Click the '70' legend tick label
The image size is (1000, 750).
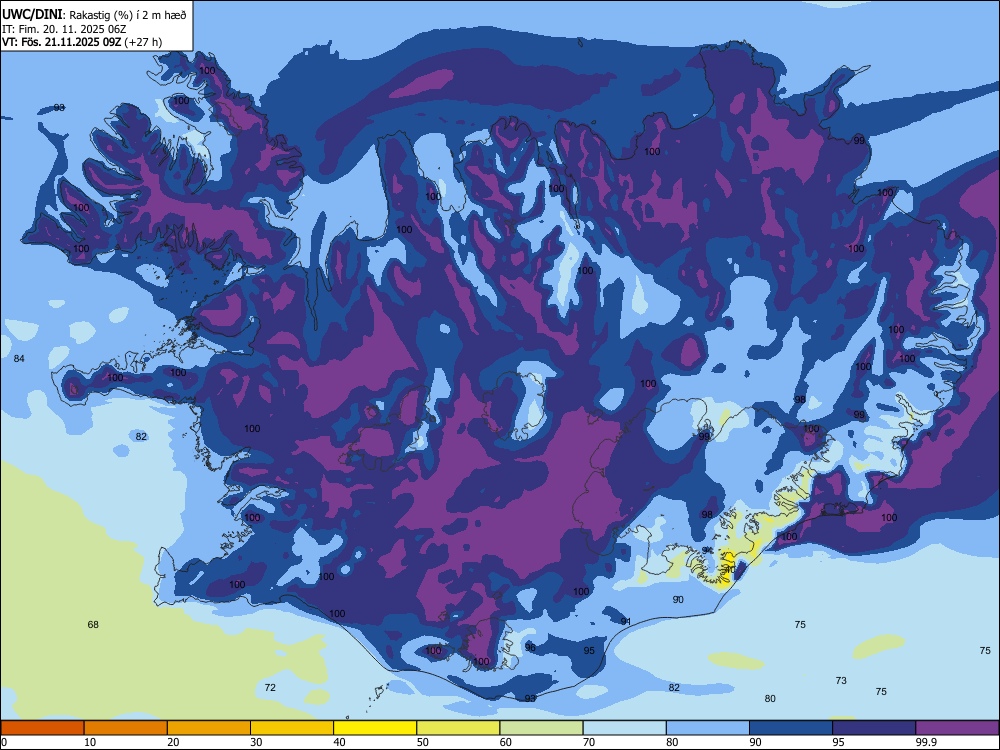click(589, 742)
